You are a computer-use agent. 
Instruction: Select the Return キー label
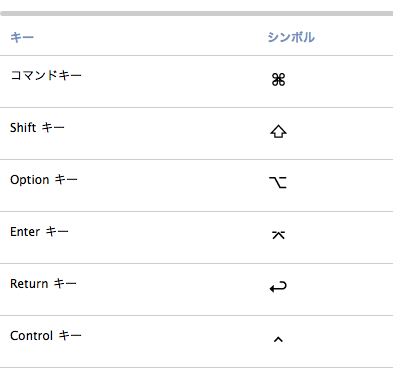(x=43, y=283)
